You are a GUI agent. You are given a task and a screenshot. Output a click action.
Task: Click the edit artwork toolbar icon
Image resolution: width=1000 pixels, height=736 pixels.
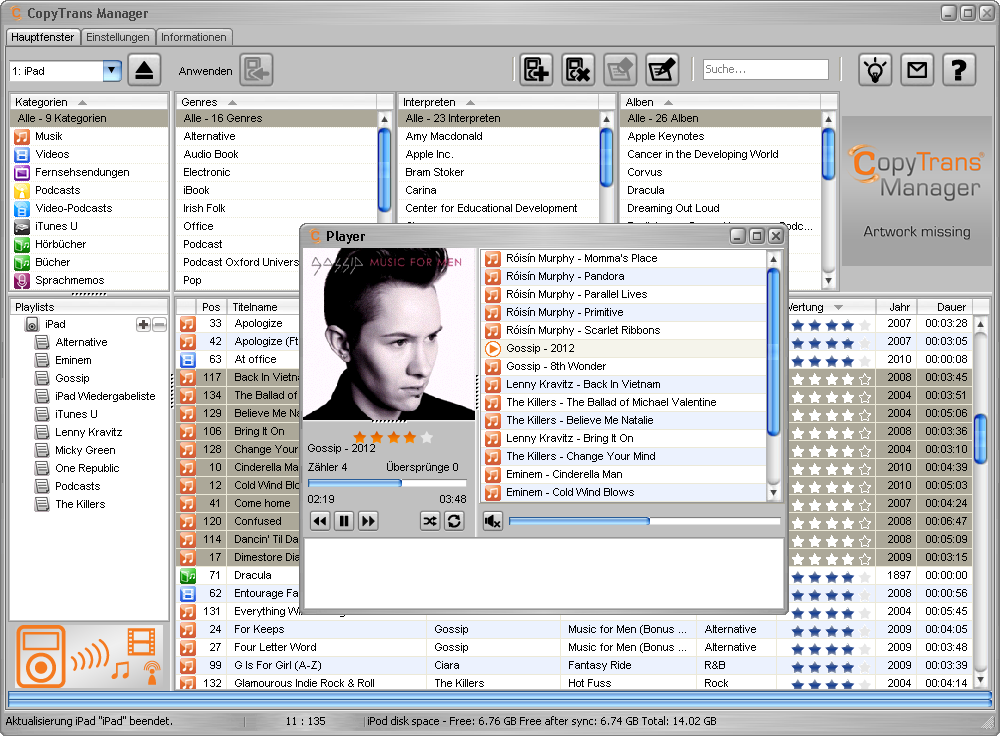620,70
